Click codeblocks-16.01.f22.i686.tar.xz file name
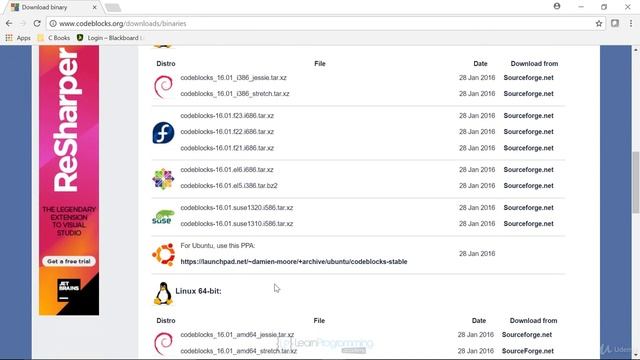The image size is (640, 360). pos(227,131)
